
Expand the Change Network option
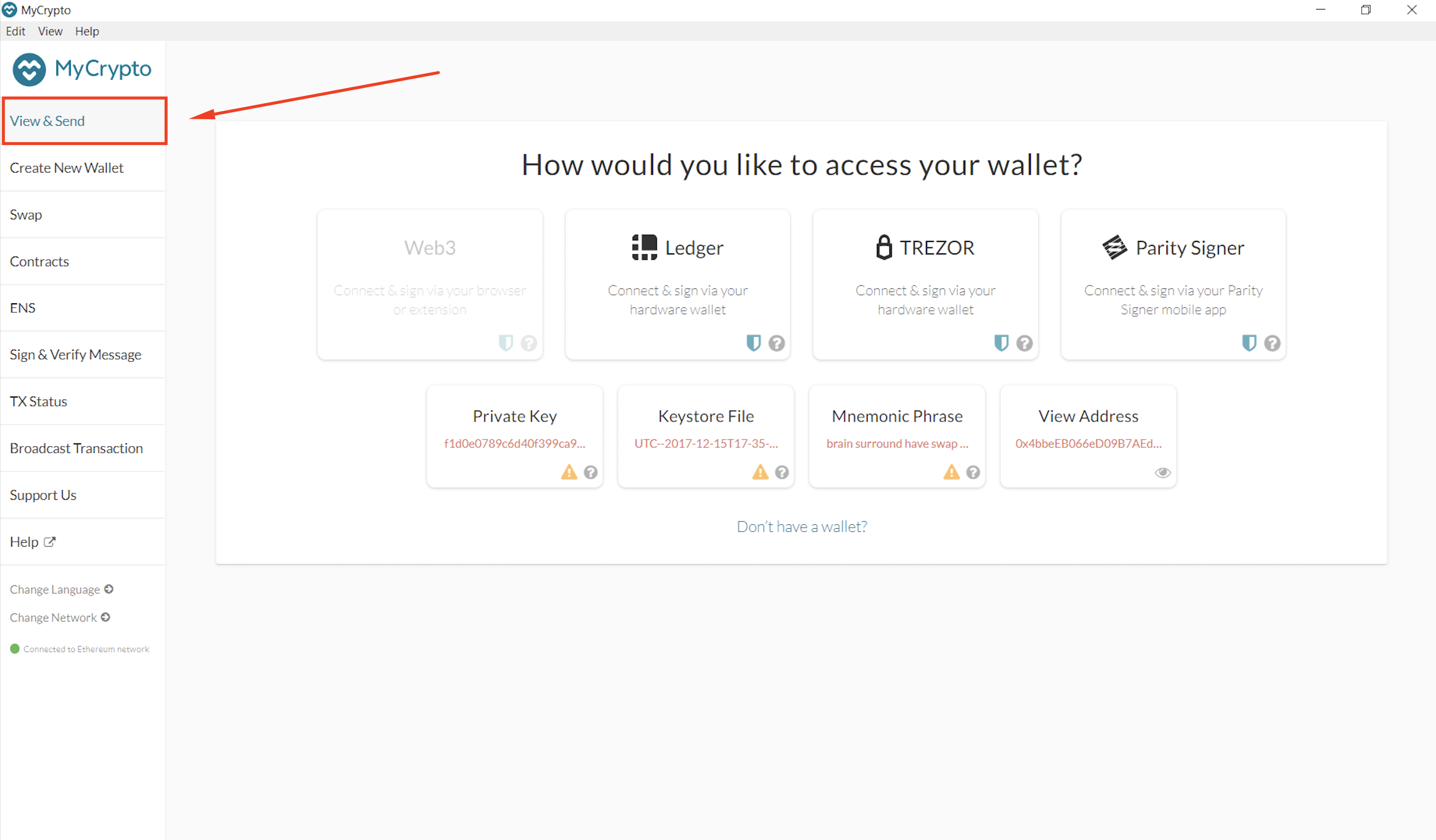60,618
